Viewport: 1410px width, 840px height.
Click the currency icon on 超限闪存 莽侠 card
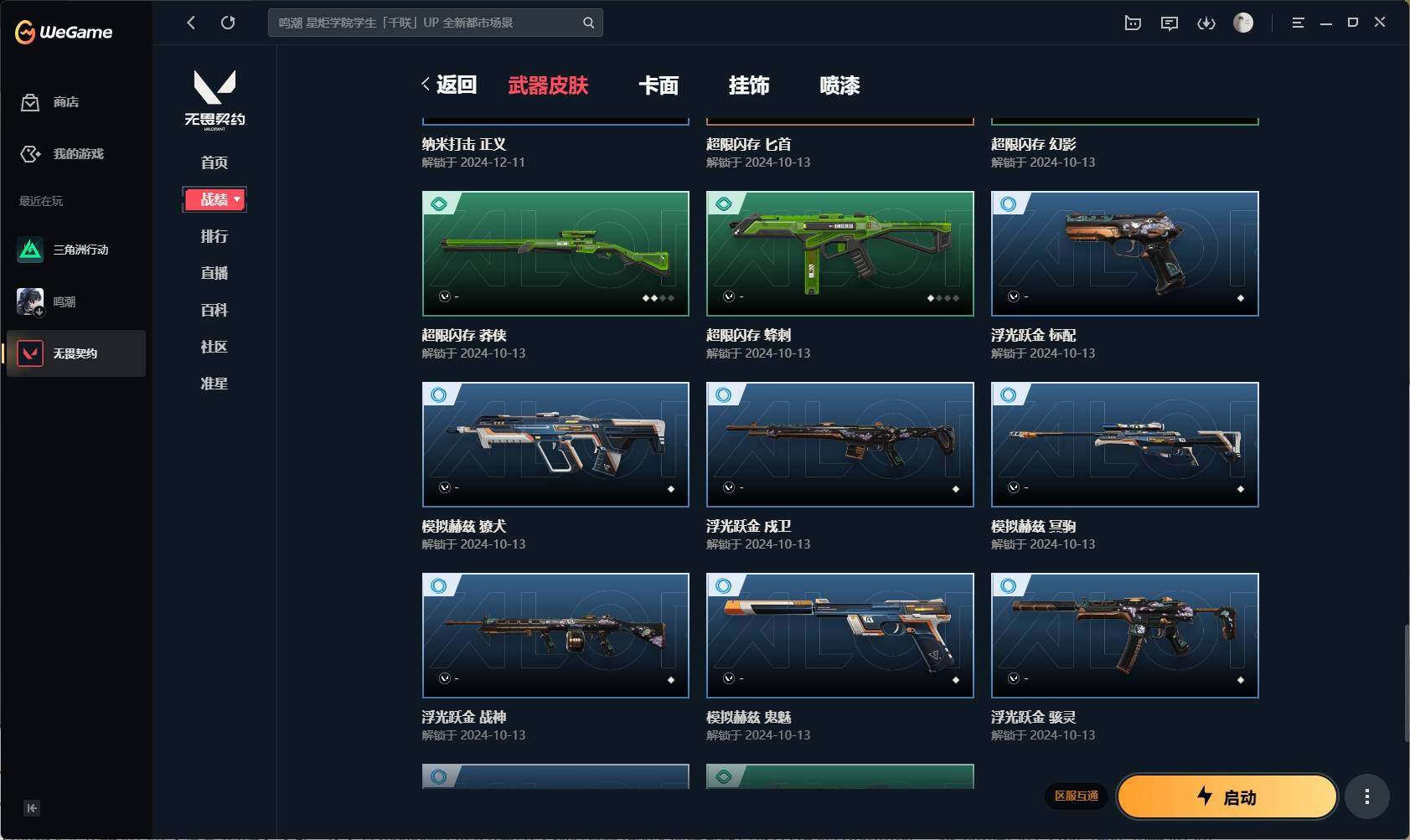coord(444,296)
